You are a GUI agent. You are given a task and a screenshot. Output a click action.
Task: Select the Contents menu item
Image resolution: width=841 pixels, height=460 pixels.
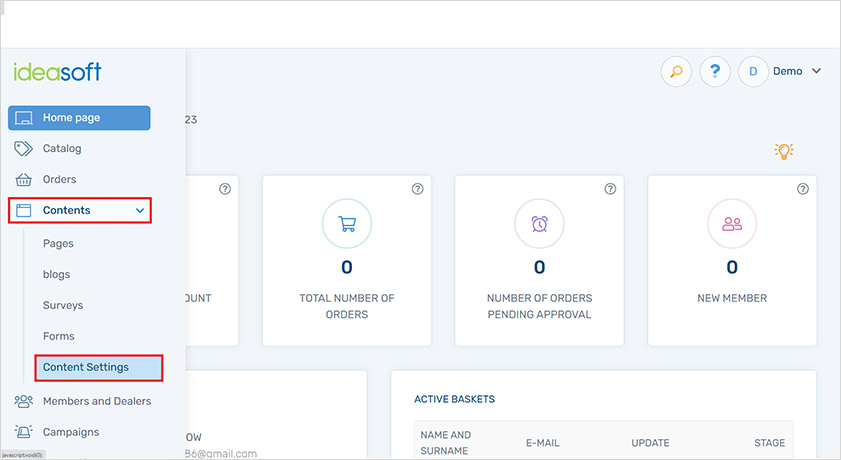pos(79,210)
